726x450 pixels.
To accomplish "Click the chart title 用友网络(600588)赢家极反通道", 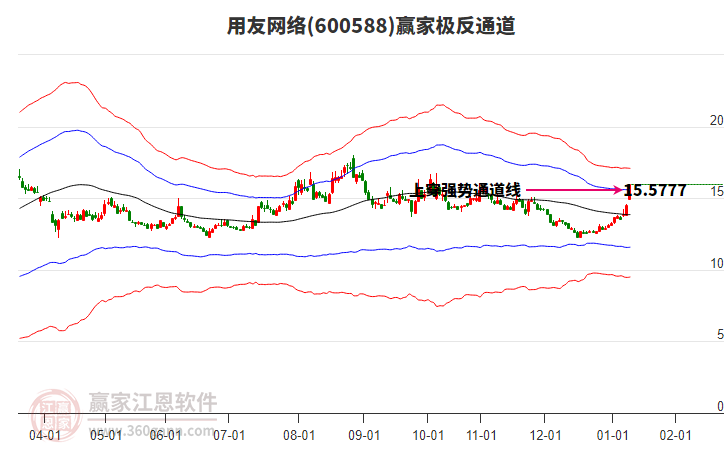I will (x=371, y=26).
